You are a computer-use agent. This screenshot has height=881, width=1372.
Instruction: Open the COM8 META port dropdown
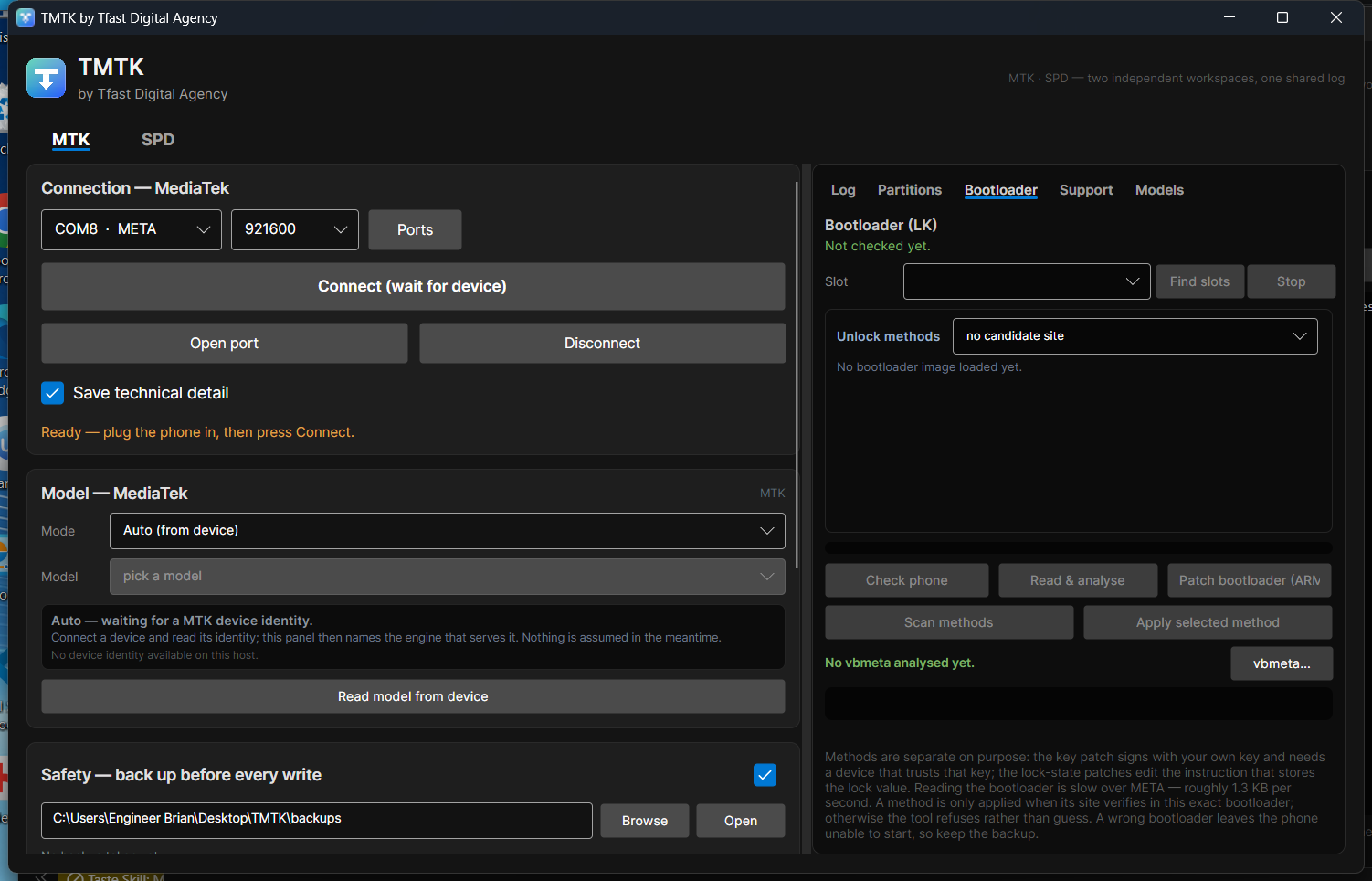click(132, 229)
